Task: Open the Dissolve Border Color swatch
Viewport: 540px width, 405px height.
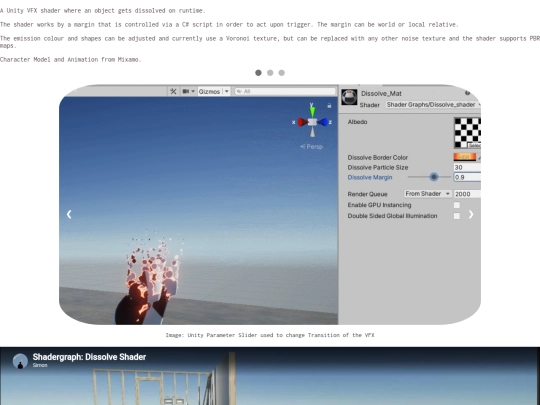Action: (465, 157)
